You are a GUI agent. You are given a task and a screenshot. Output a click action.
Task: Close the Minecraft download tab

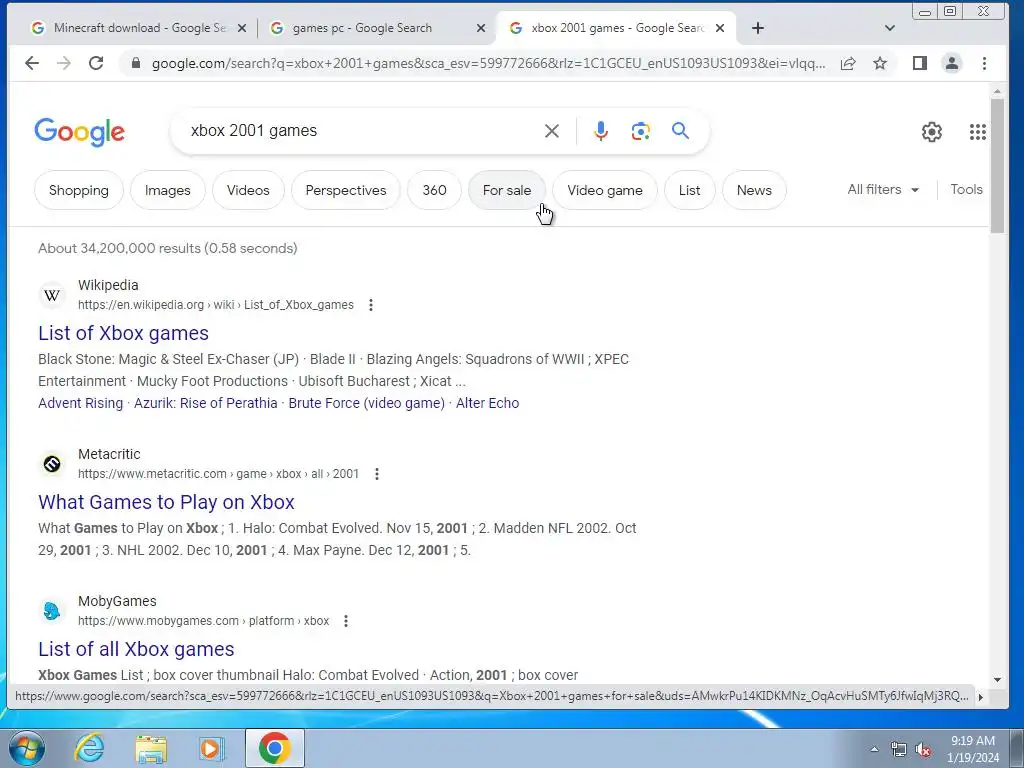coord(242,28)
